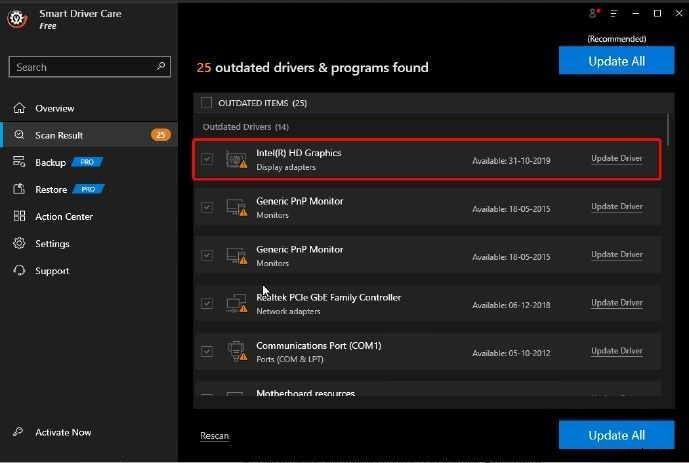Screen dimensions: 689x463
Task: Click Update Driver for Communications Port (COM1)
Action: (x=616, y=351)
